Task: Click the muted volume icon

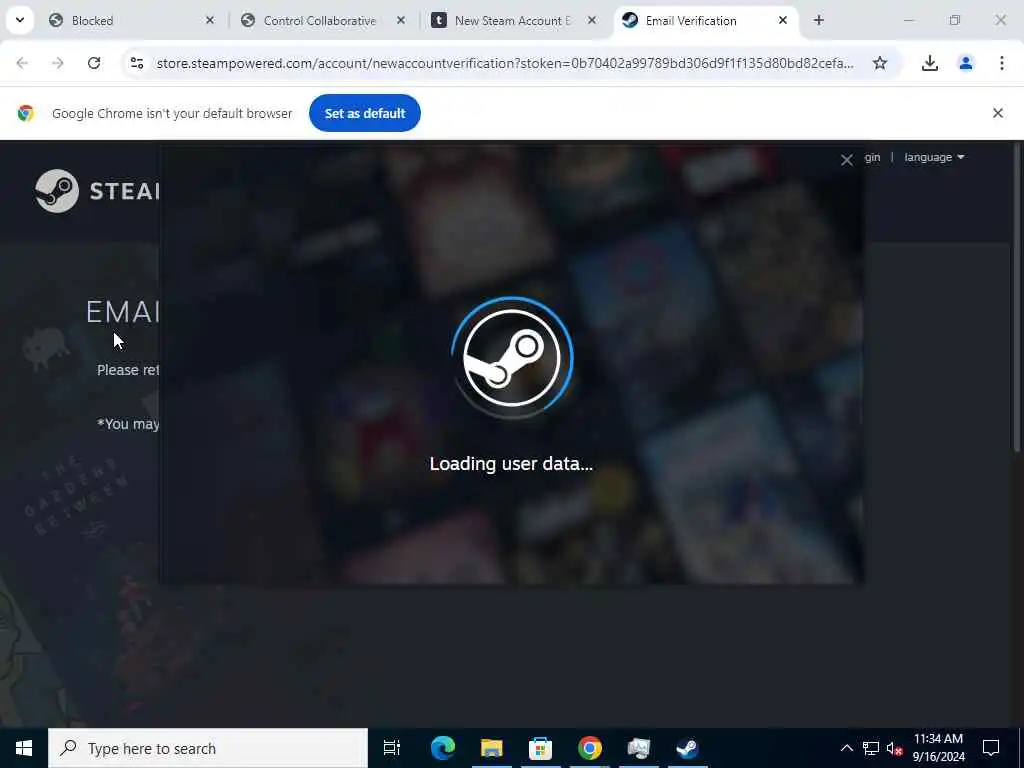Action: (894, 748)
